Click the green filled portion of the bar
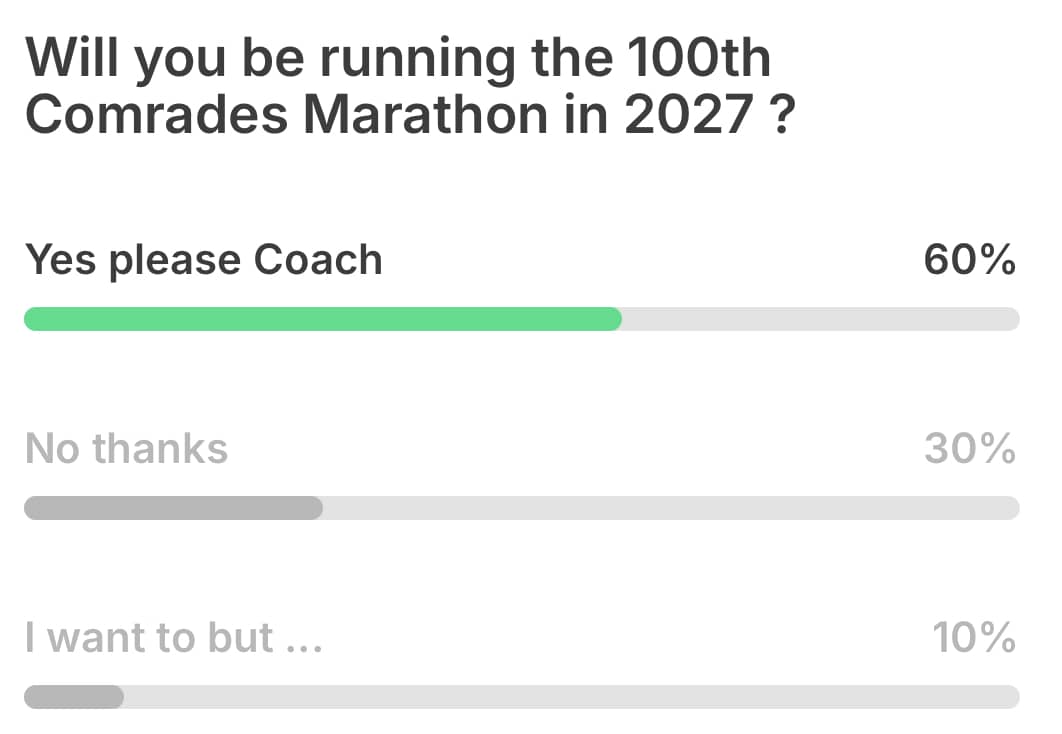The width and height of the screenshot is (1062, 734). (x=322, y=319)
